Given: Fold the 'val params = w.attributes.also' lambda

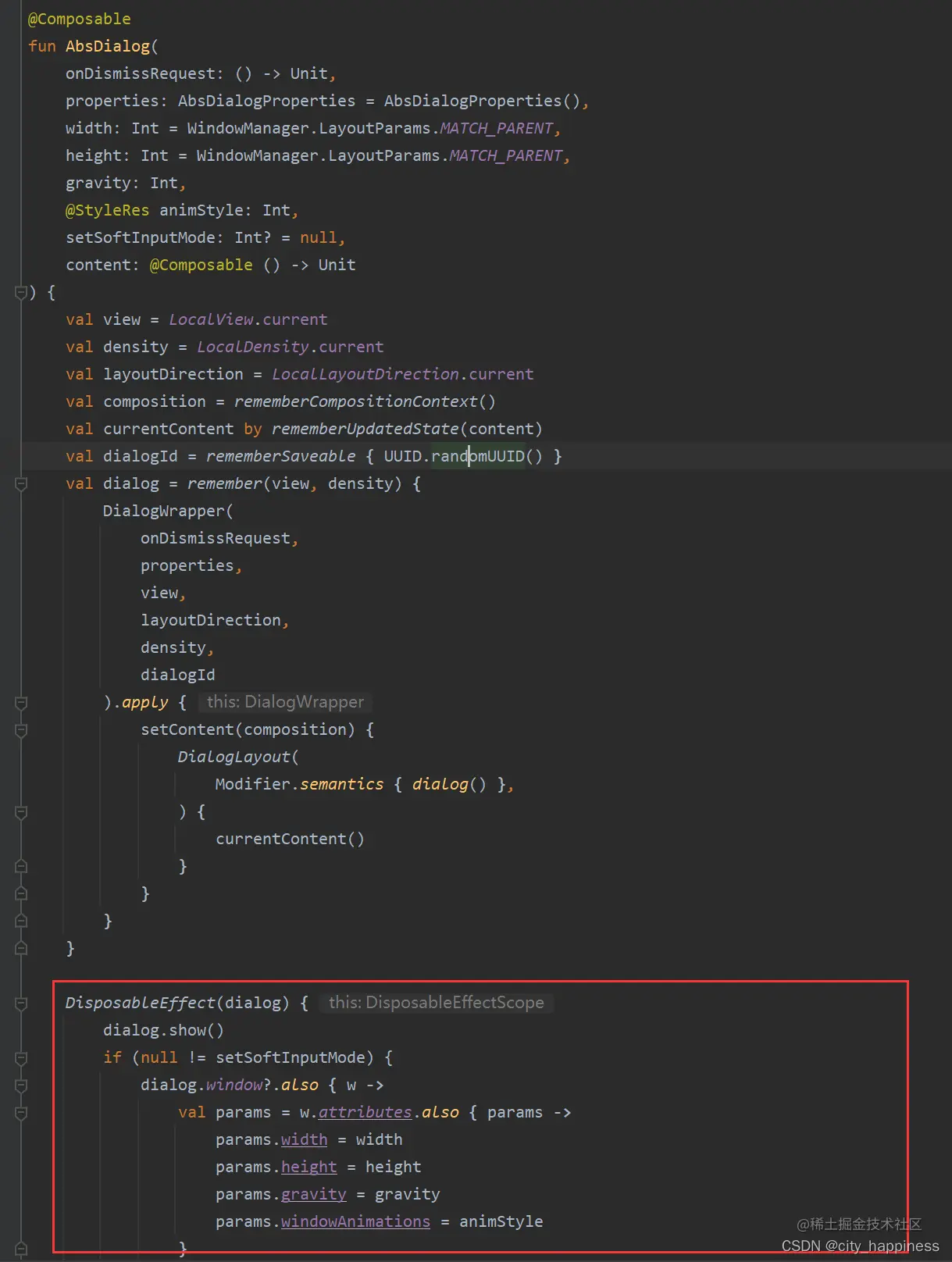Looking at the screenshot, I should pyautogui.click(x=21, y=1112).
